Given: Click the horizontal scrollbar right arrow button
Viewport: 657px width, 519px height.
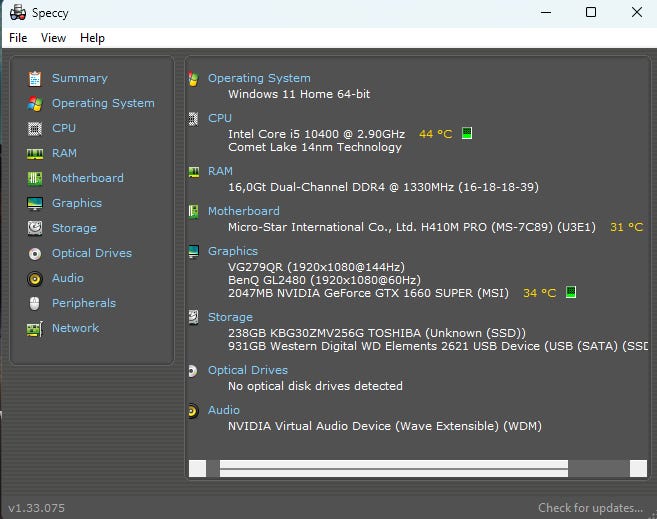Looking at the screenshot, I should tap(639, 469).
